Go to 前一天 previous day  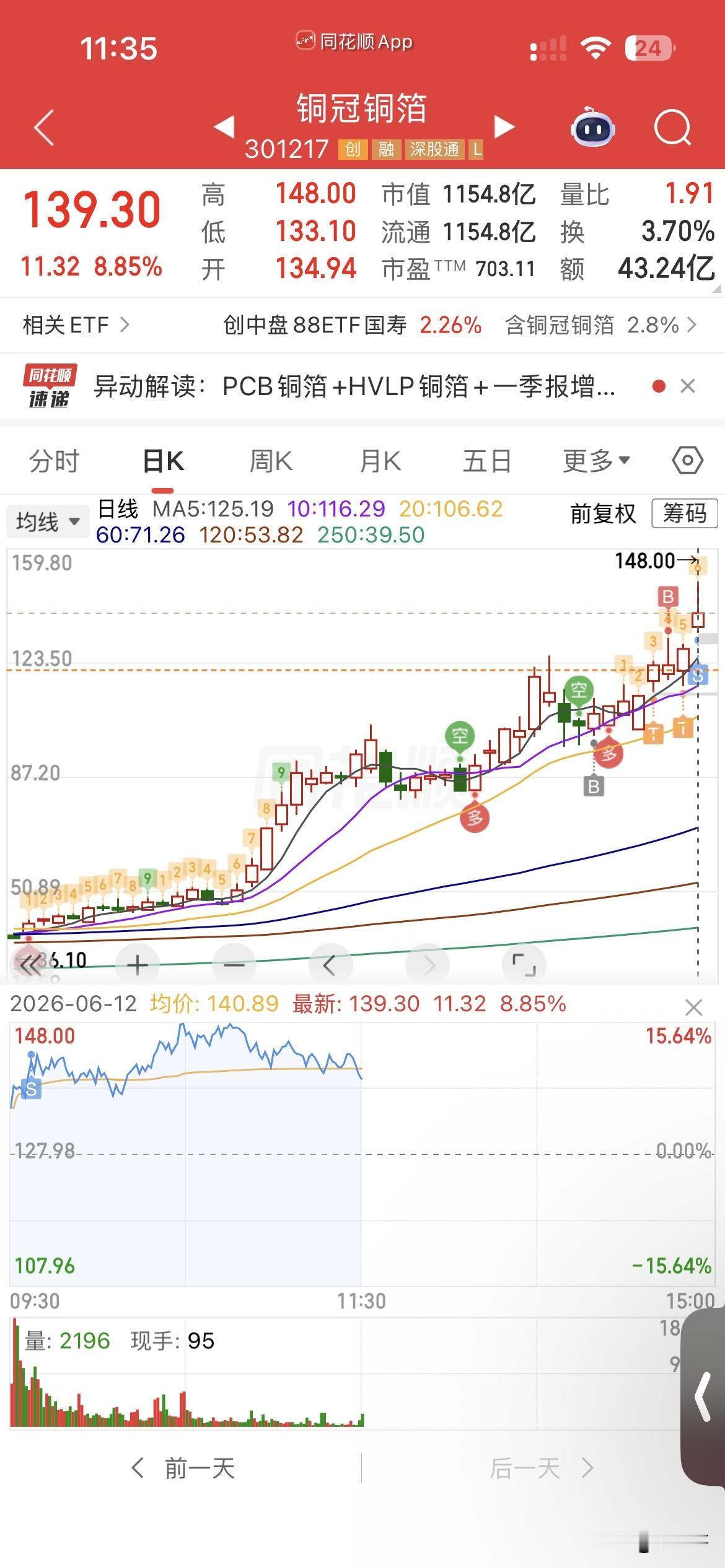(183, 1468)
